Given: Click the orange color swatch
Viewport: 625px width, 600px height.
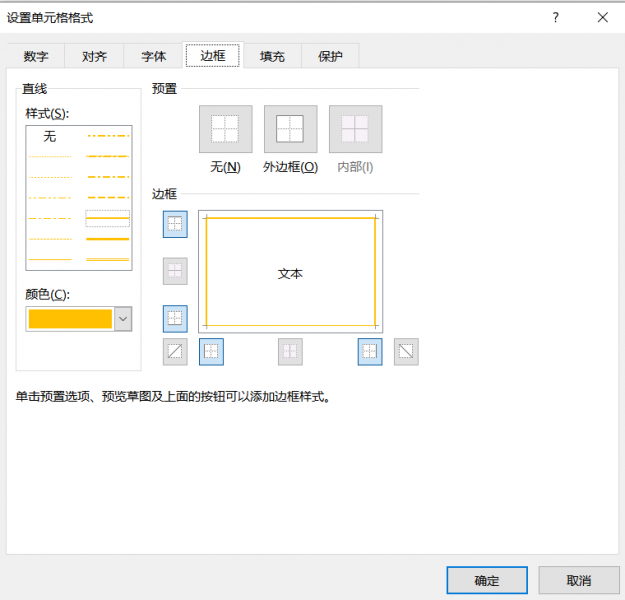Looking at the screenshot, I should (x=70, y=319).
